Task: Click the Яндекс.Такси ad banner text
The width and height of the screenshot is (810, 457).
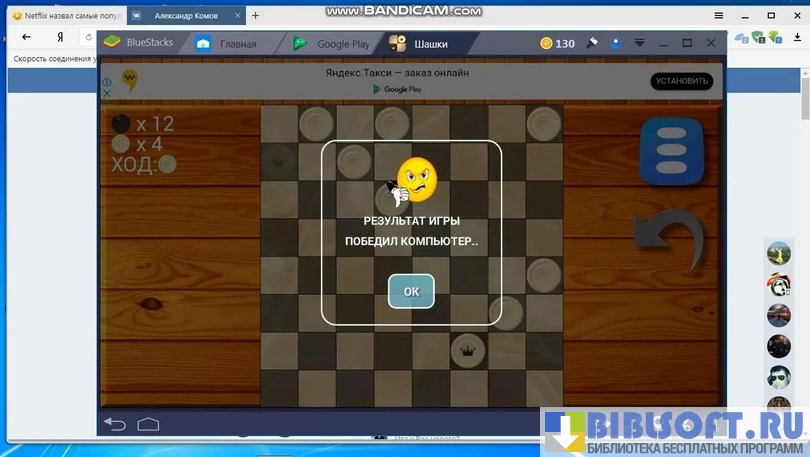Action: (397, 73)
